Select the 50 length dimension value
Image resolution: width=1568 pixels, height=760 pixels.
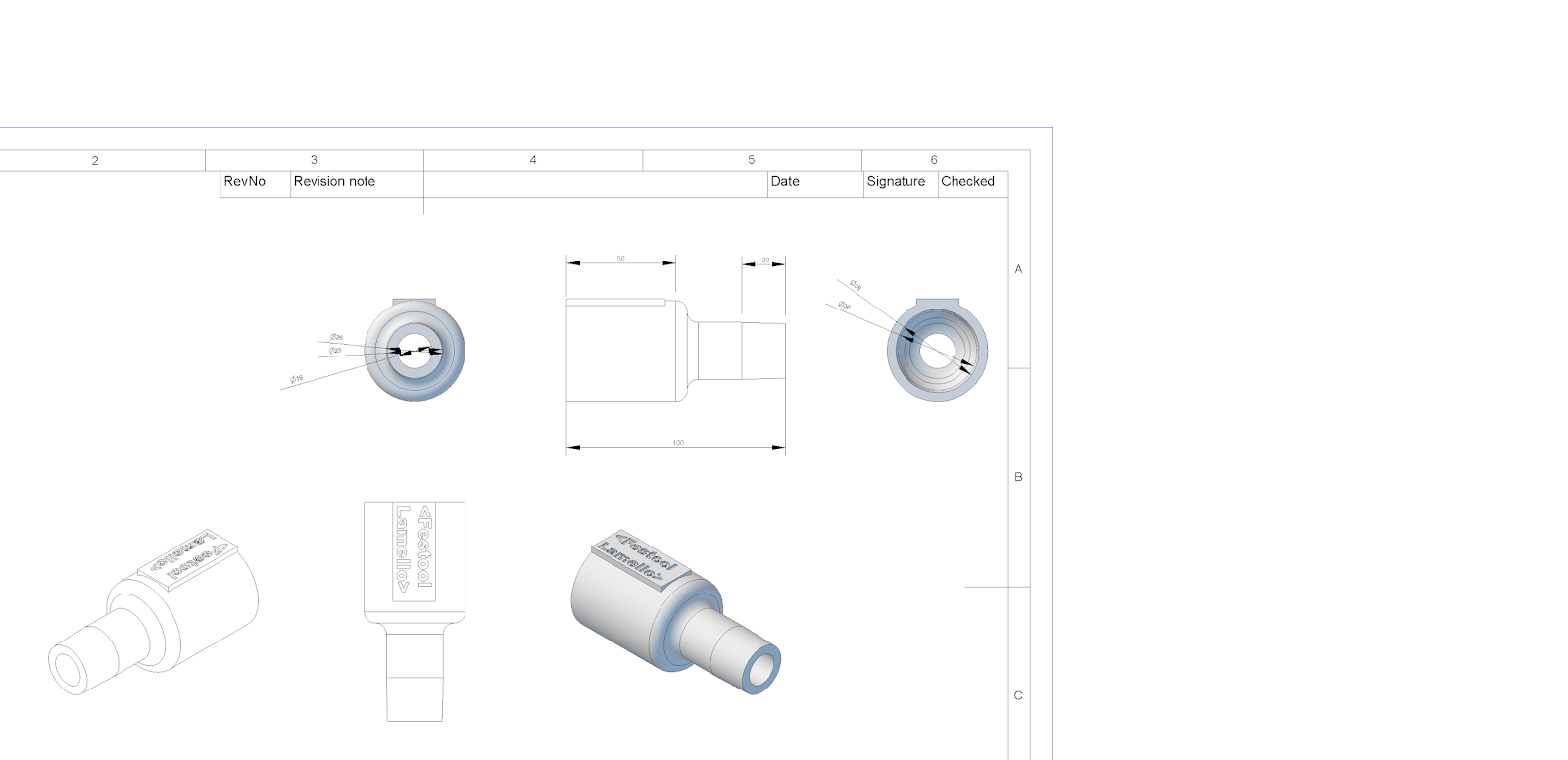621,259
